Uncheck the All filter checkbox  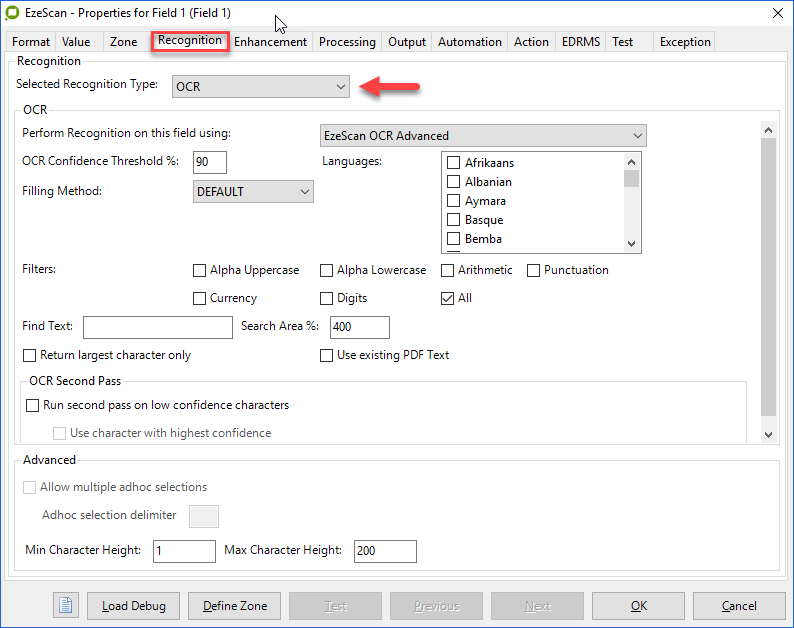click(448, 298)
